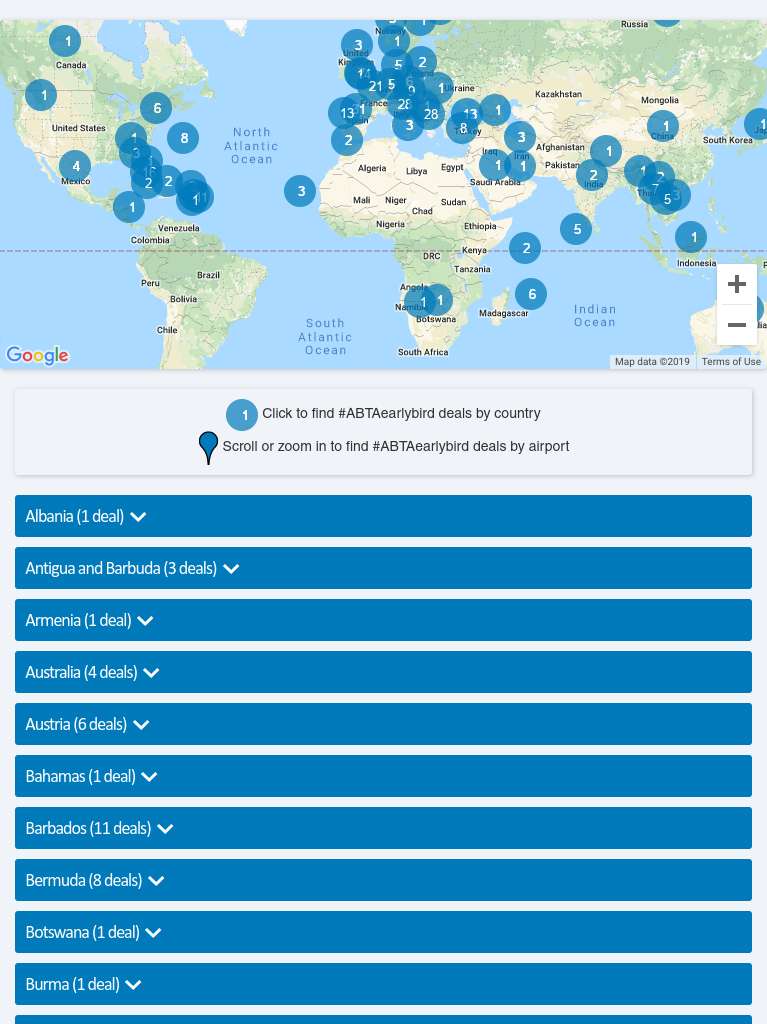This screenshot has height=1024, width=767.
Task: Click the cluster showing 2 over India
Action: [593, 175]
